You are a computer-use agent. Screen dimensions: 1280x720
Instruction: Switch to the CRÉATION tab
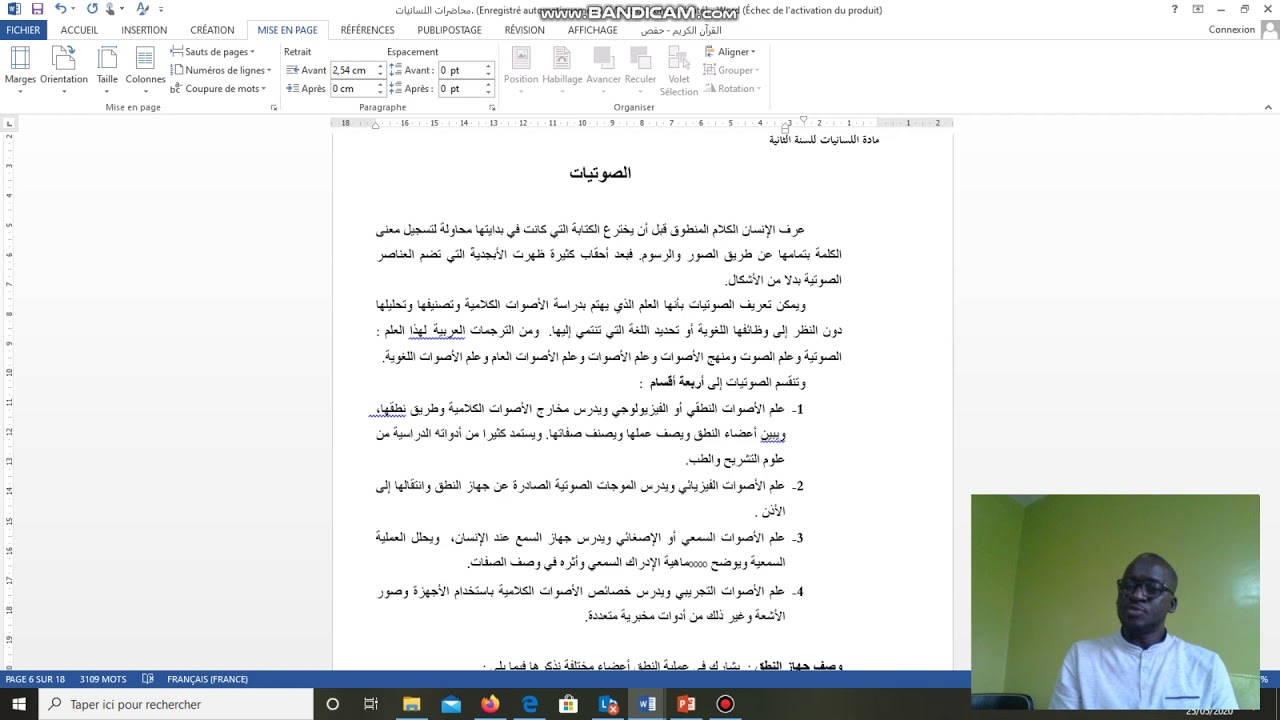coord(212,30)
